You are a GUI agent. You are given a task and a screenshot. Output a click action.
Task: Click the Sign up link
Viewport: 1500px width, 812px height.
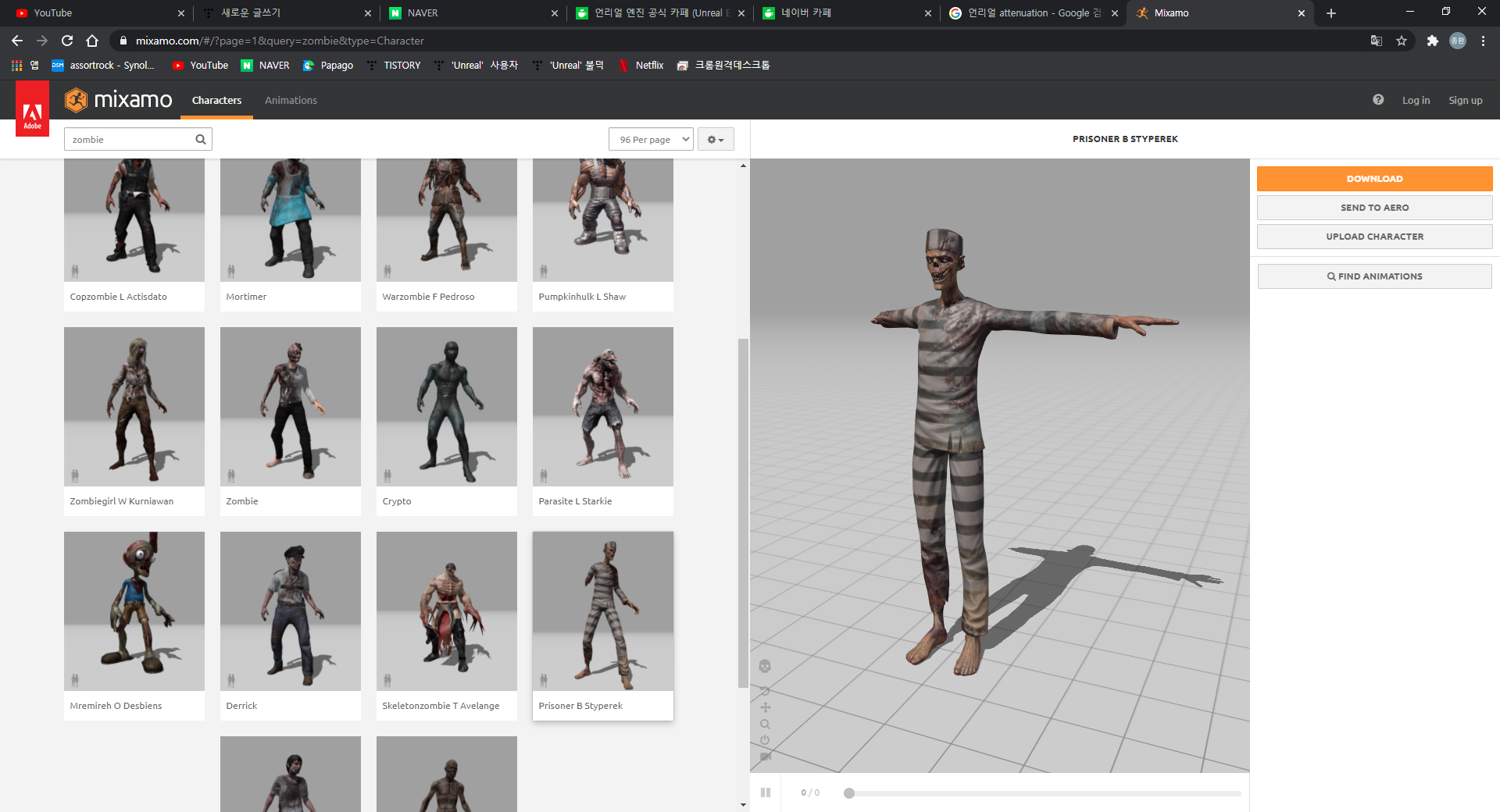tap(1465, 100)
